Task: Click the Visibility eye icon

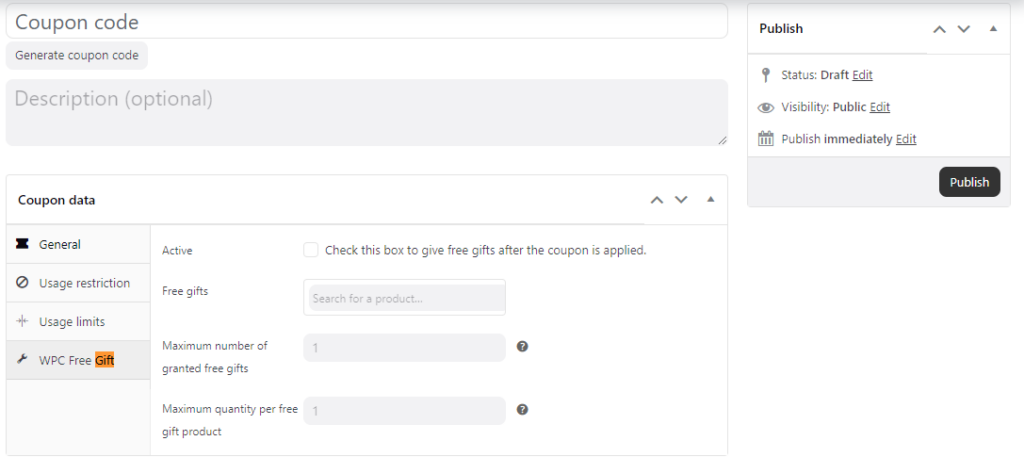Action: [766, 107]
